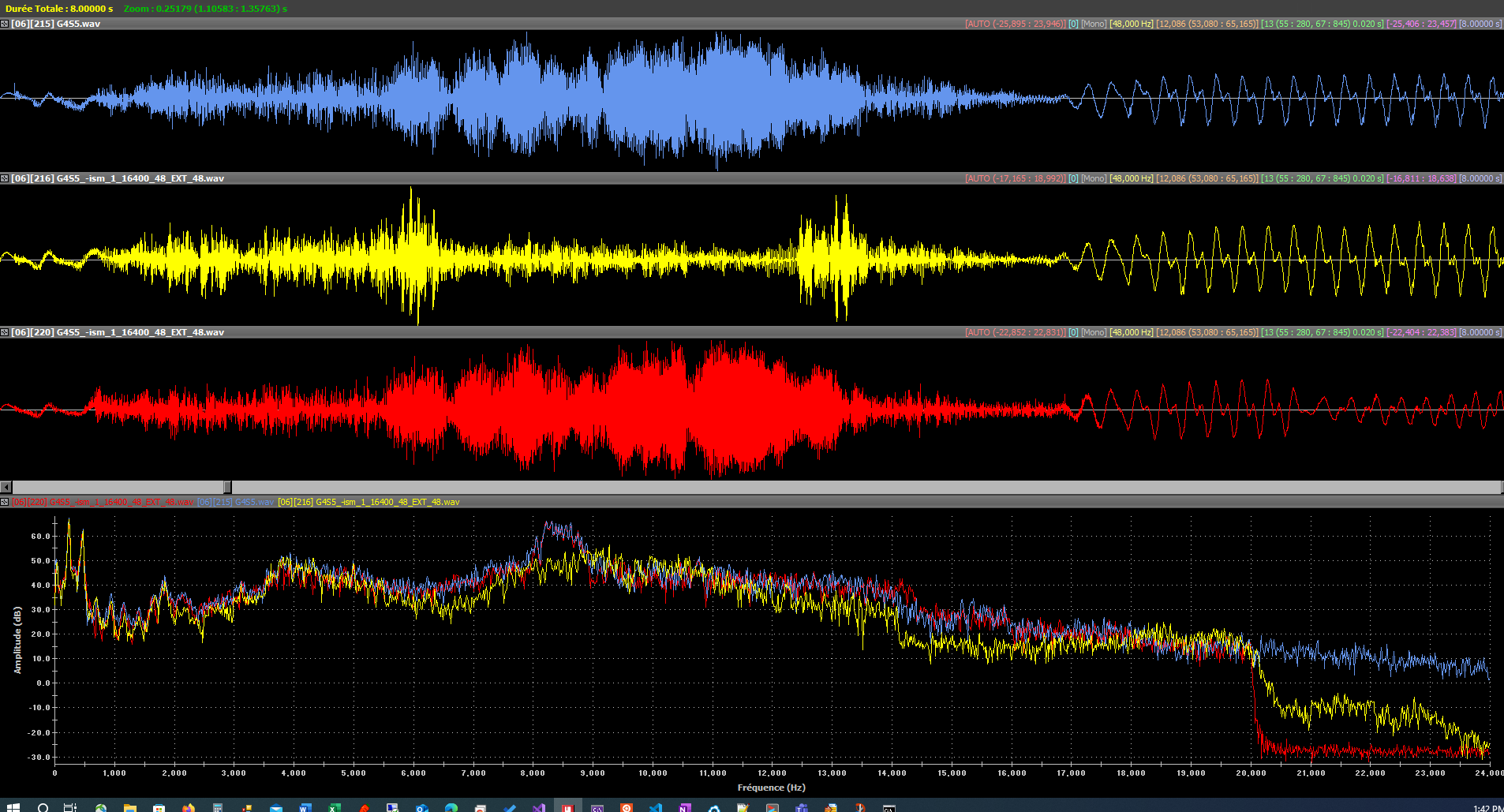Open Word from the taskbar
Screen dimensions: 1504x812
click(x=304, y=807)
